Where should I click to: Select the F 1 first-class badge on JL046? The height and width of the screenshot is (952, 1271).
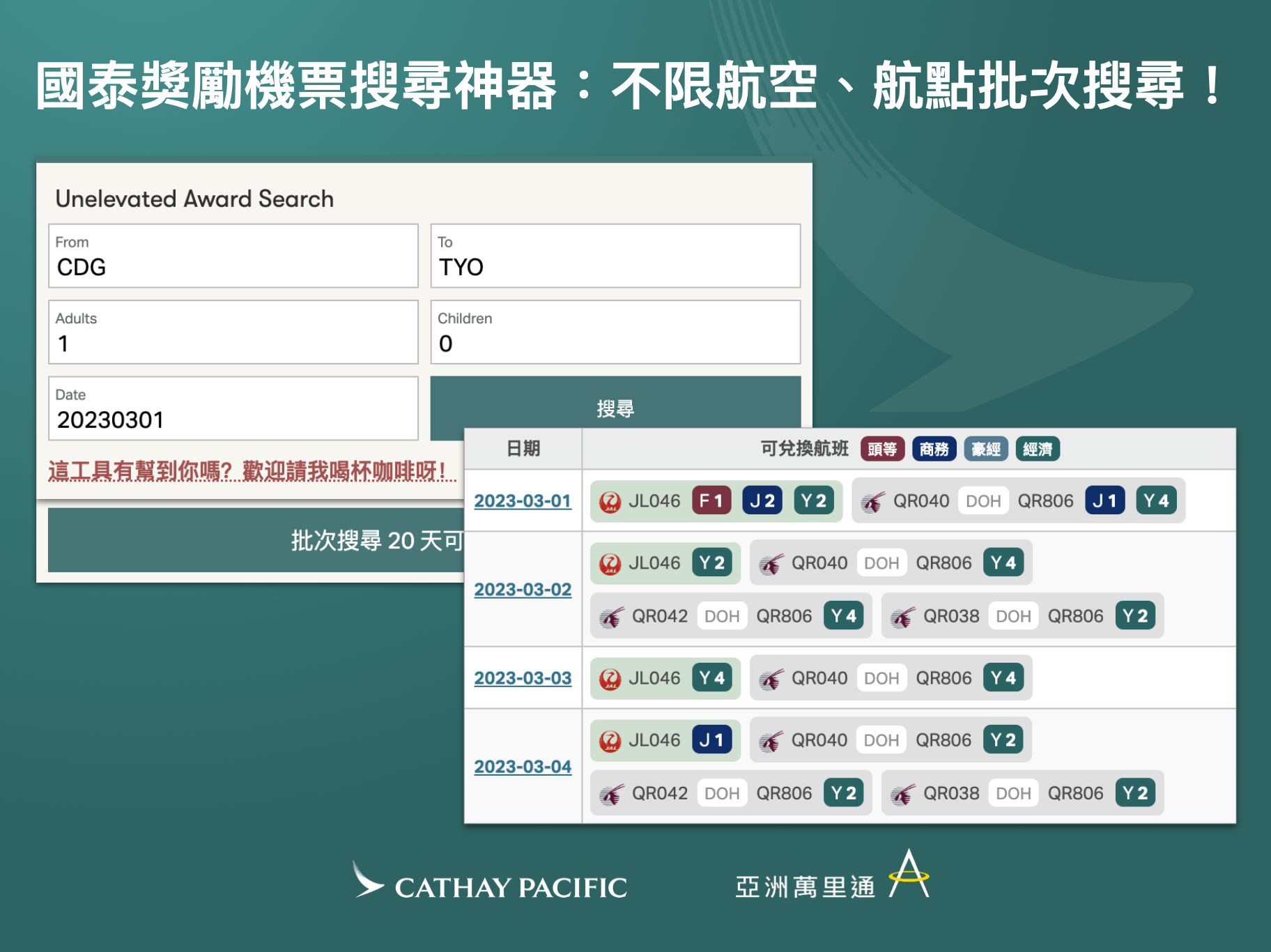(x=710, y=500)
